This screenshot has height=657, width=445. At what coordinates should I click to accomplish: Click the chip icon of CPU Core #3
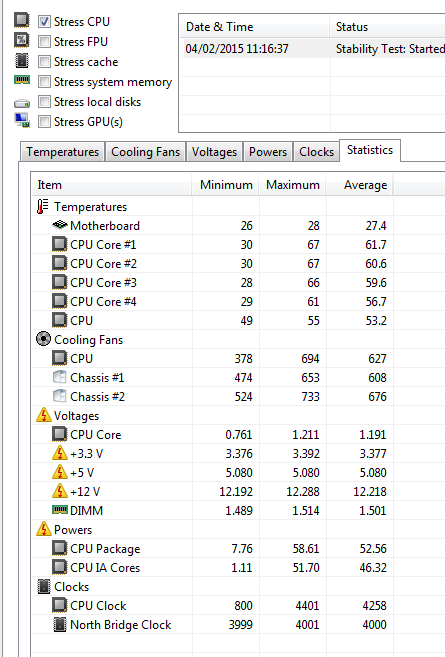point(60,282)
